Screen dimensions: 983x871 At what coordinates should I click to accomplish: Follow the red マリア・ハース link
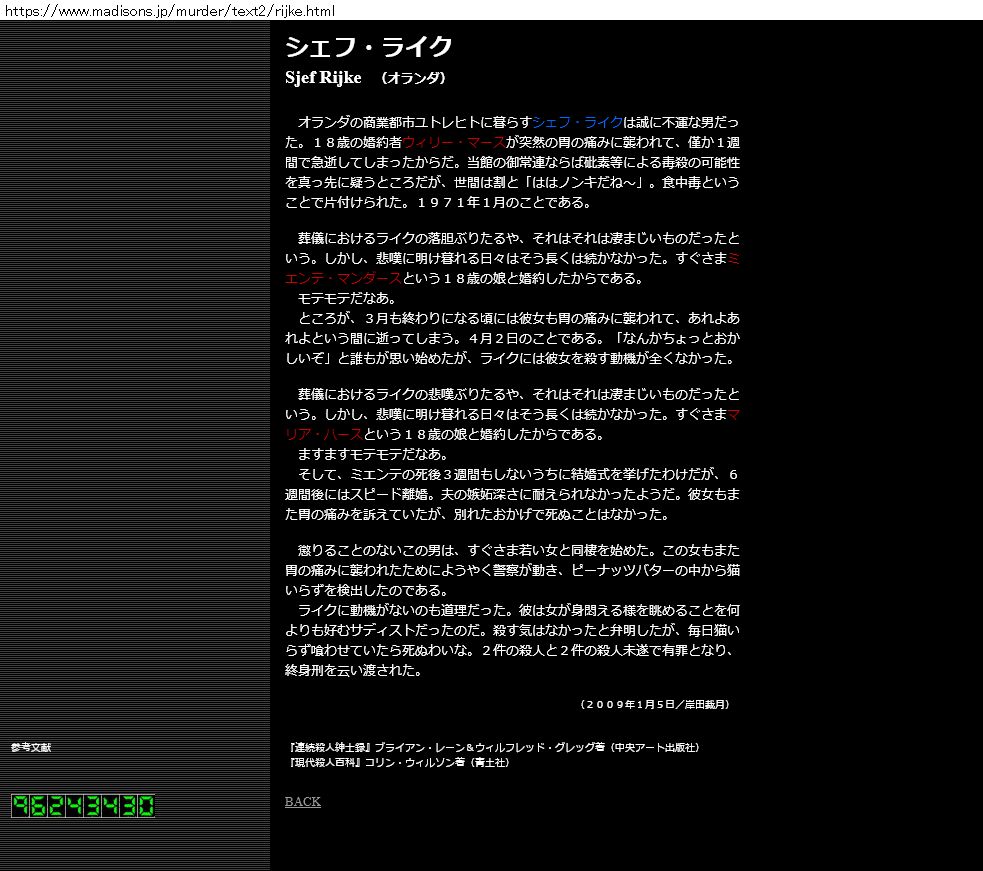coord(323,434)
